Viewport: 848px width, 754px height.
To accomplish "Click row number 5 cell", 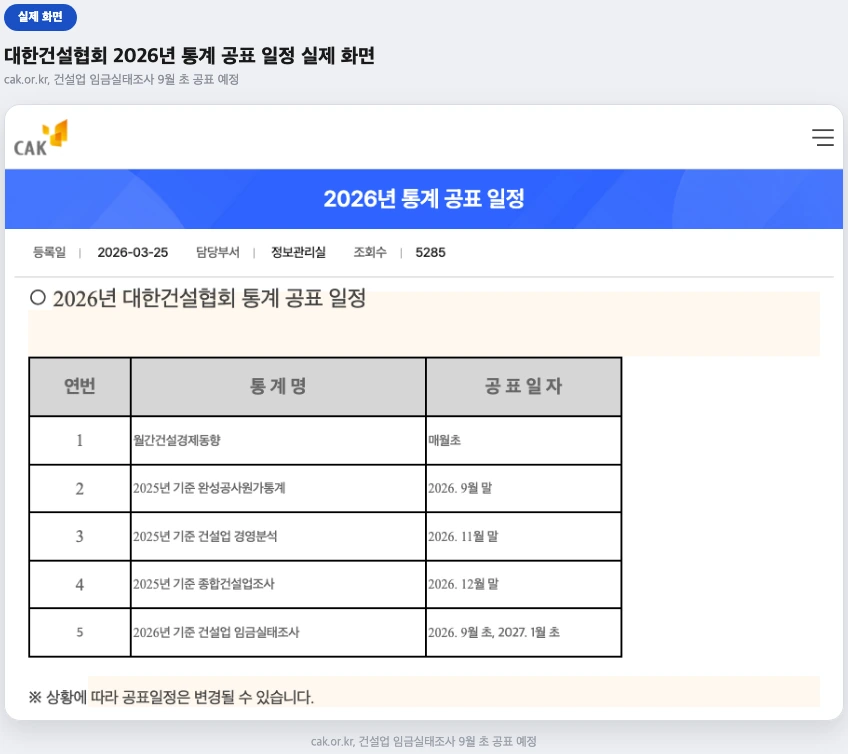I will point(80,632).
